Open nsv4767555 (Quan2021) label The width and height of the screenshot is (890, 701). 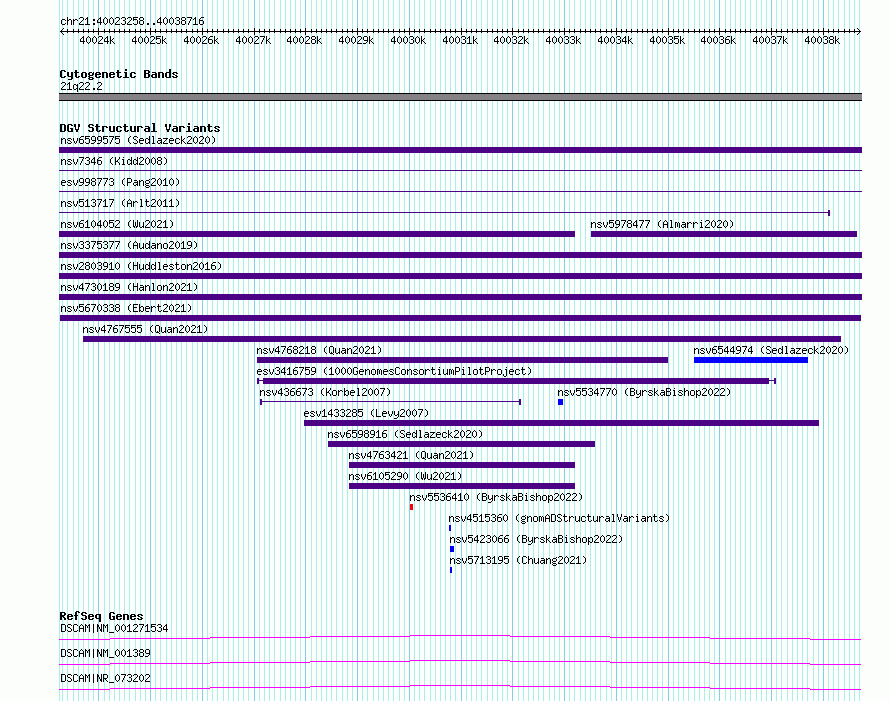(145, 329)
